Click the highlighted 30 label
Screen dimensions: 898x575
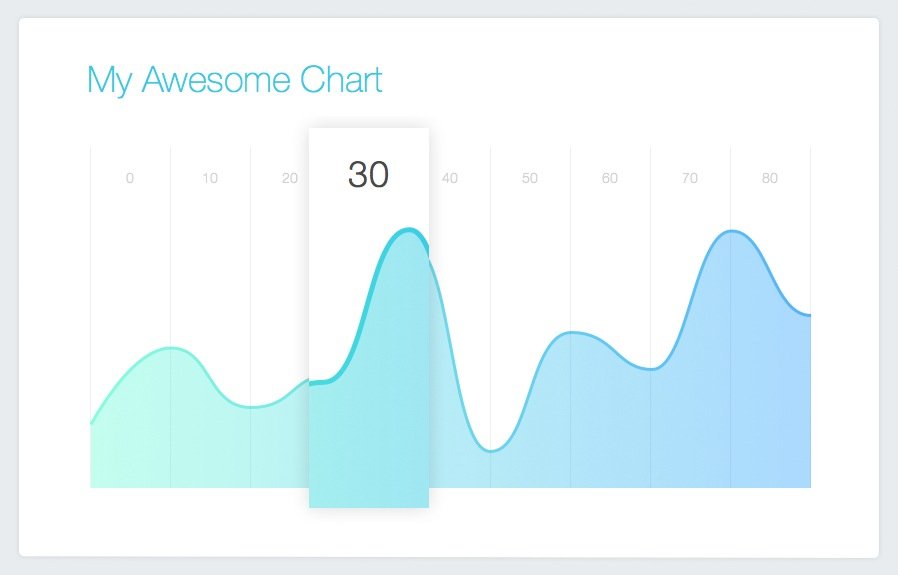tap(368, 175)
